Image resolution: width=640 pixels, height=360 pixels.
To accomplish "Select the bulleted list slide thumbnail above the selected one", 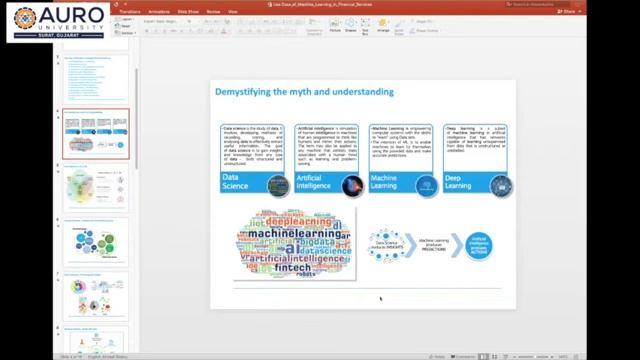I will point(96,79).
